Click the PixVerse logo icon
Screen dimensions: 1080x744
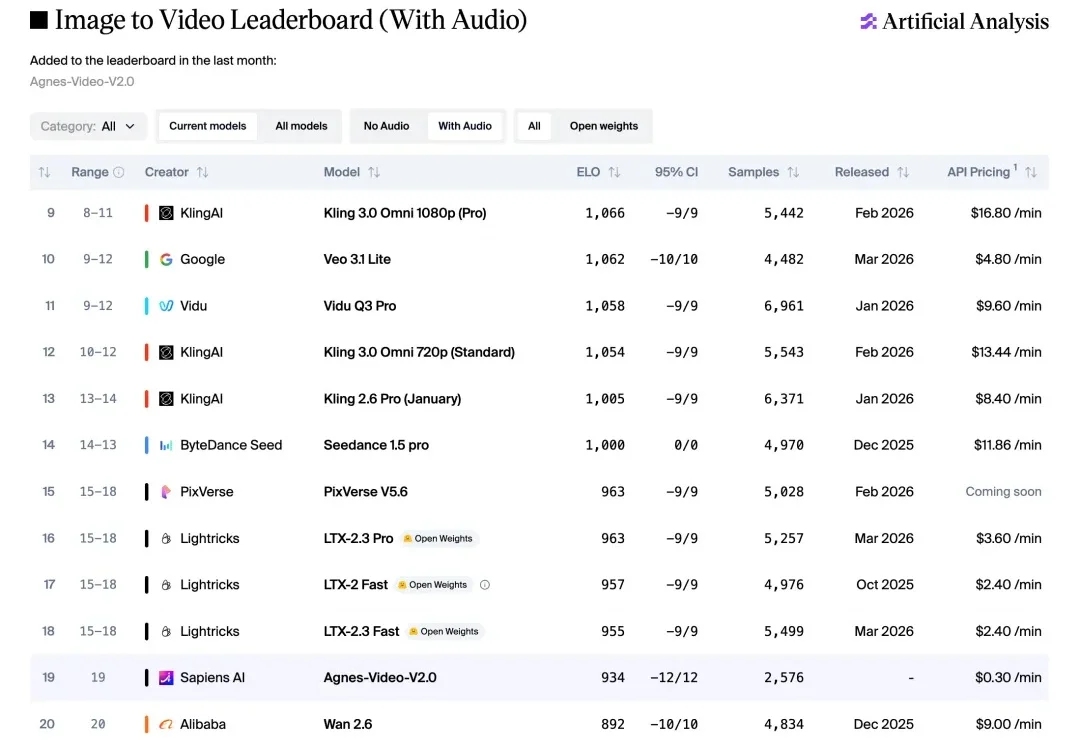click(x=166, y=492)
